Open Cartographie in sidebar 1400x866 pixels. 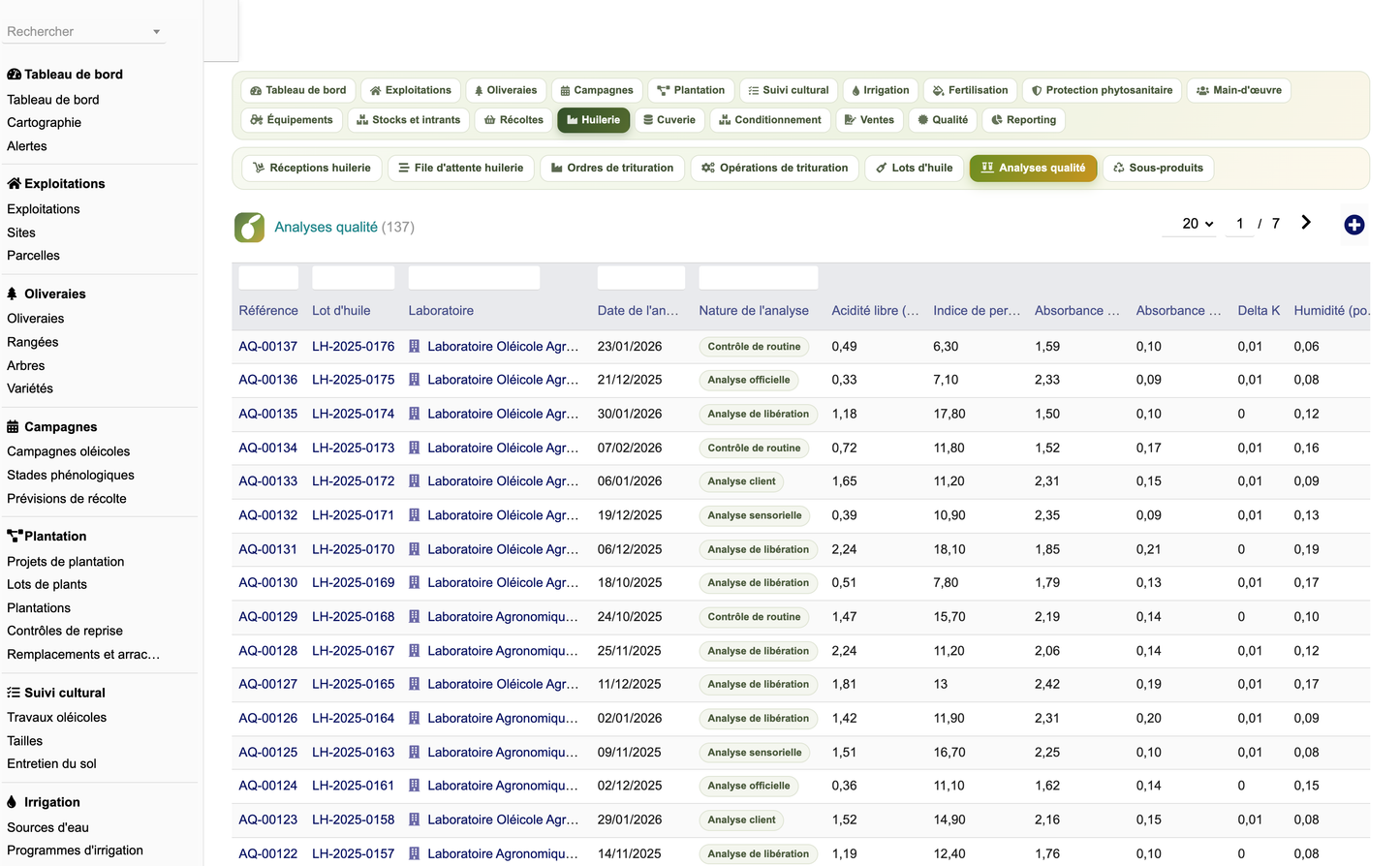(45, 123)
